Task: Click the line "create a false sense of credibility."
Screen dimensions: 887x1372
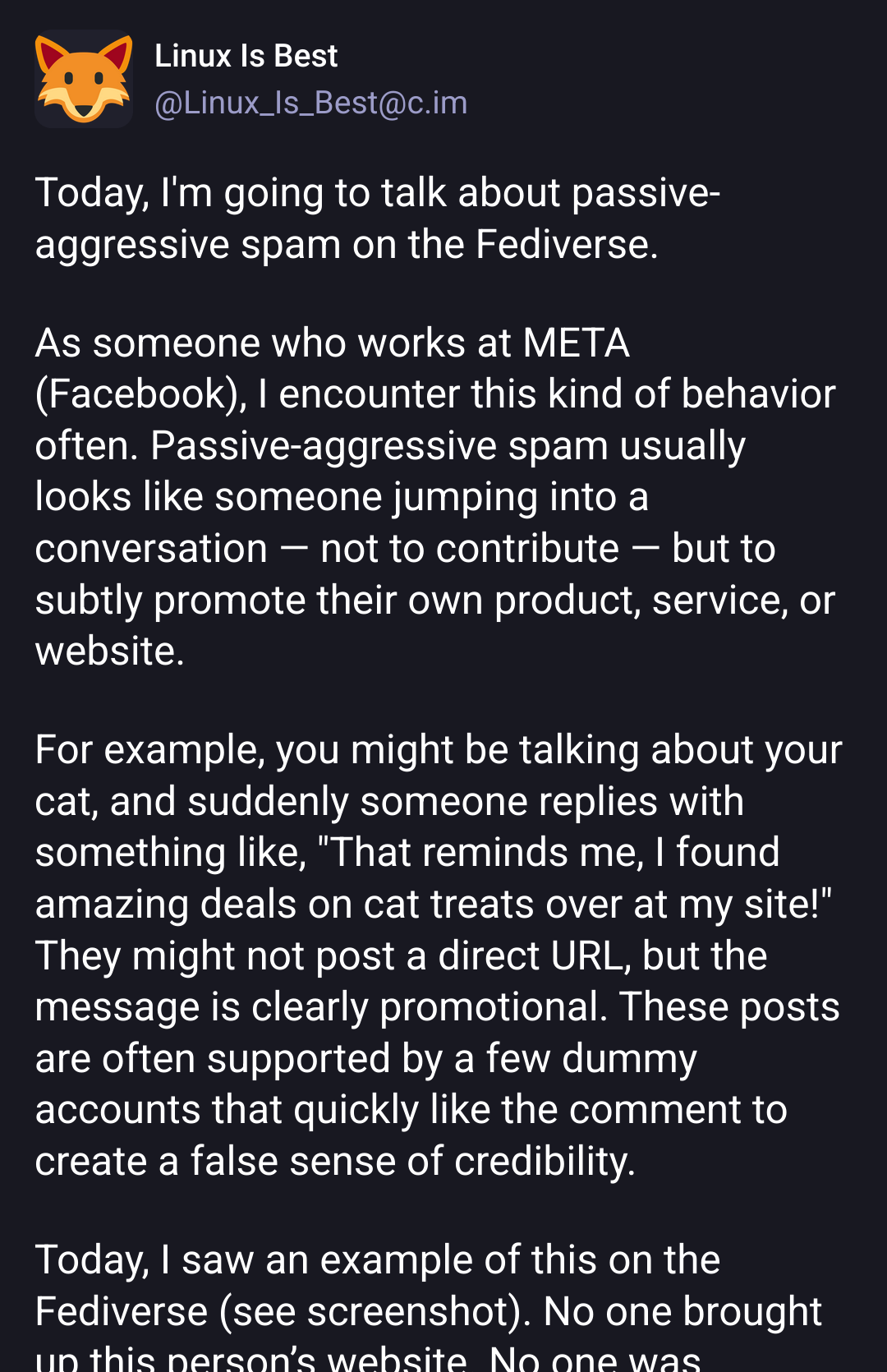Action: click(335, 1162)
